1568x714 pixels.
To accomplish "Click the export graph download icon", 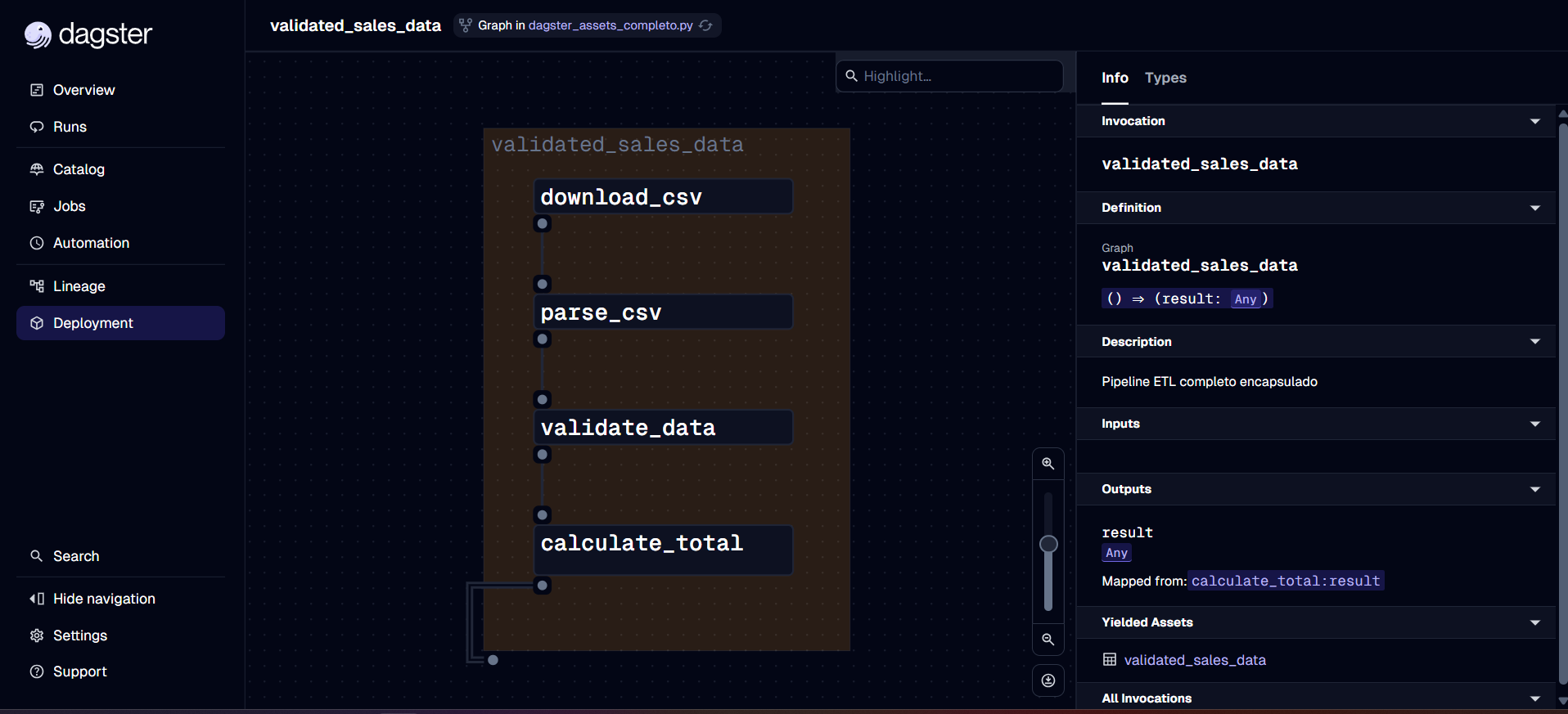I will tap(1048, 680).
